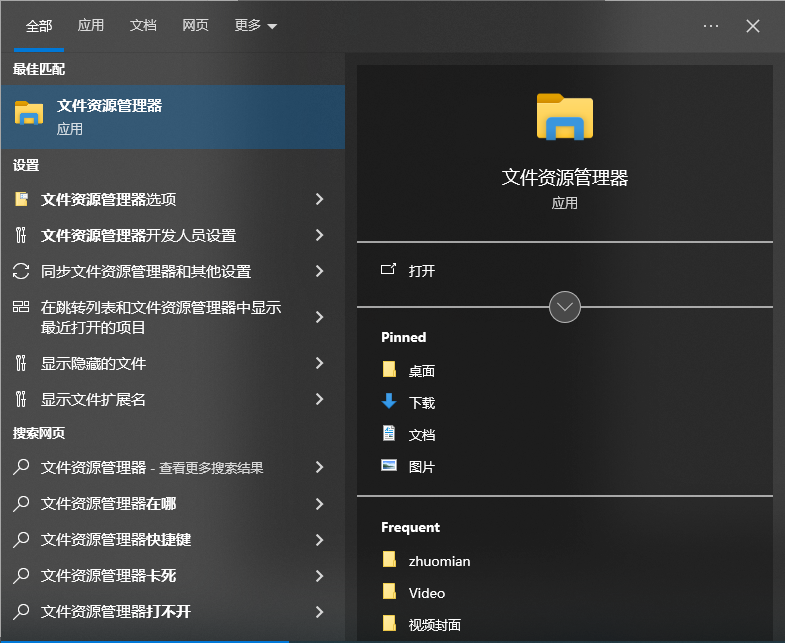Click the pinned 文档 document icon
Screen dimensions: 785x643
(x=389, y=433)
